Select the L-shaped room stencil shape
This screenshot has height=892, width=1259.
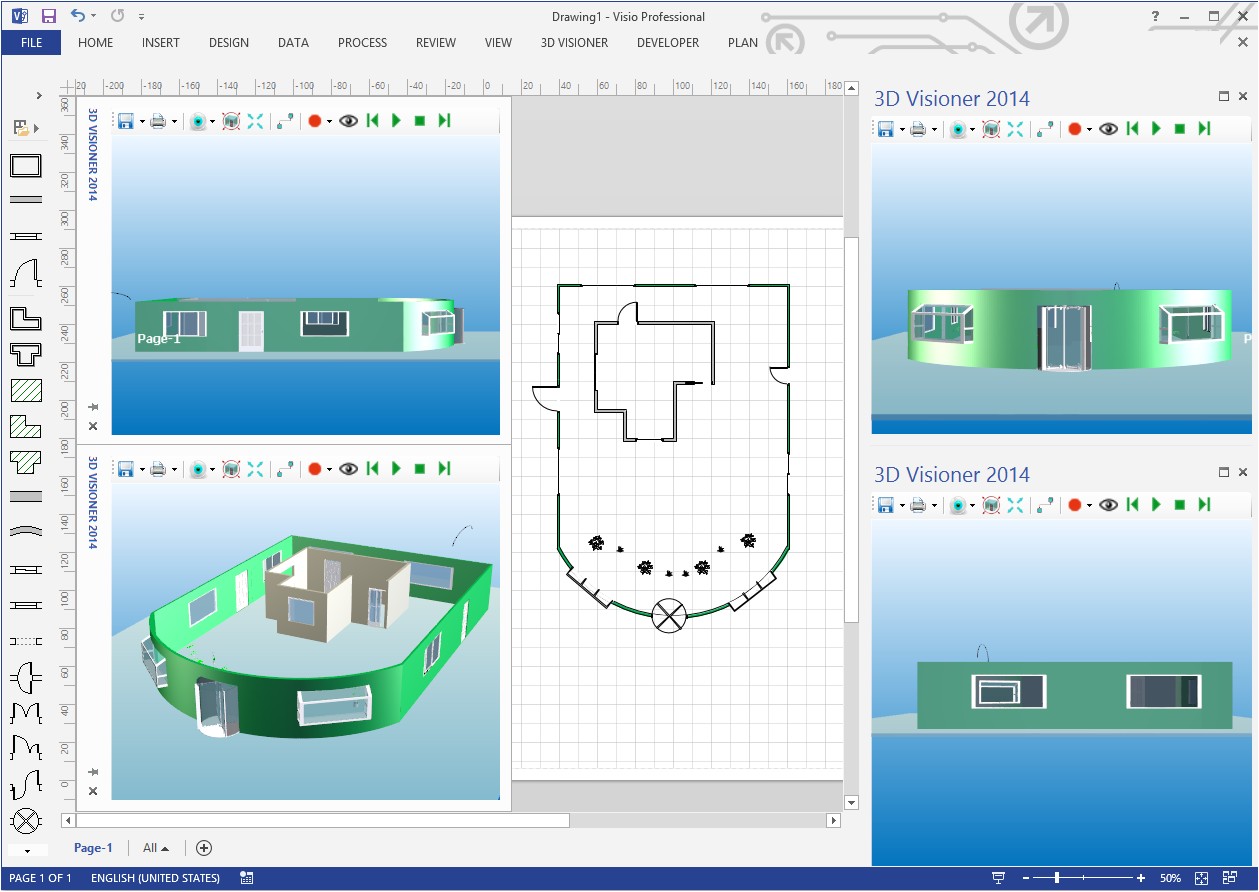tap(26, 318)
